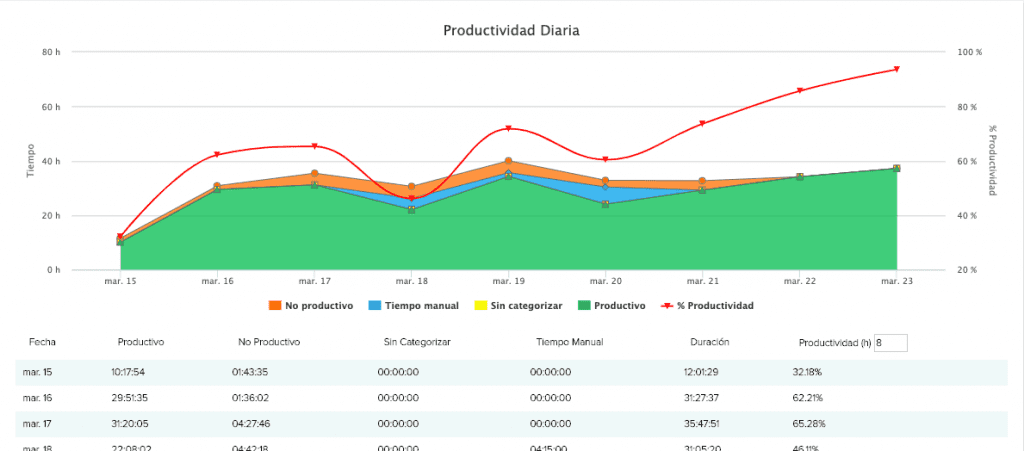Click the red % Productividad legend marker
The height and width of the screenshot is (451, 1024).
pyautogui.click(x=665, y=305)
